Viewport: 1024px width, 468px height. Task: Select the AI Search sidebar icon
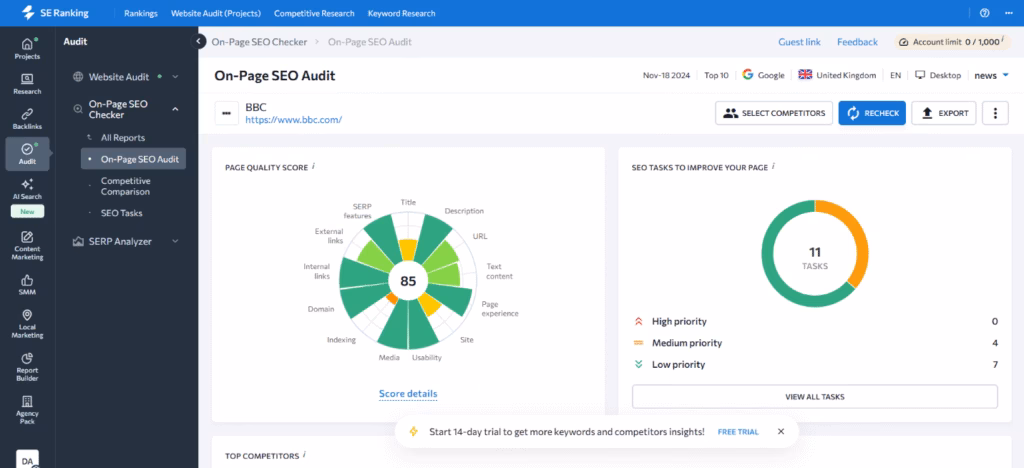coord(27,189)
